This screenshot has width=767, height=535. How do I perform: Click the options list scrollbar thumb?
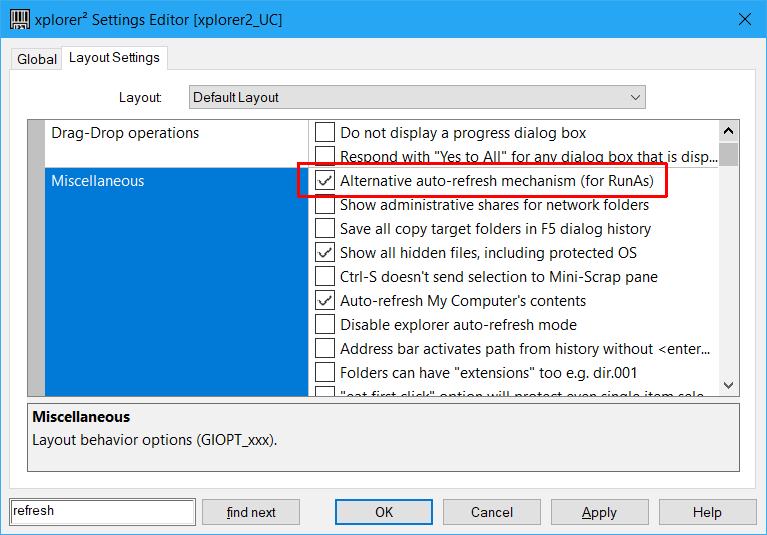tap(728, 155)
